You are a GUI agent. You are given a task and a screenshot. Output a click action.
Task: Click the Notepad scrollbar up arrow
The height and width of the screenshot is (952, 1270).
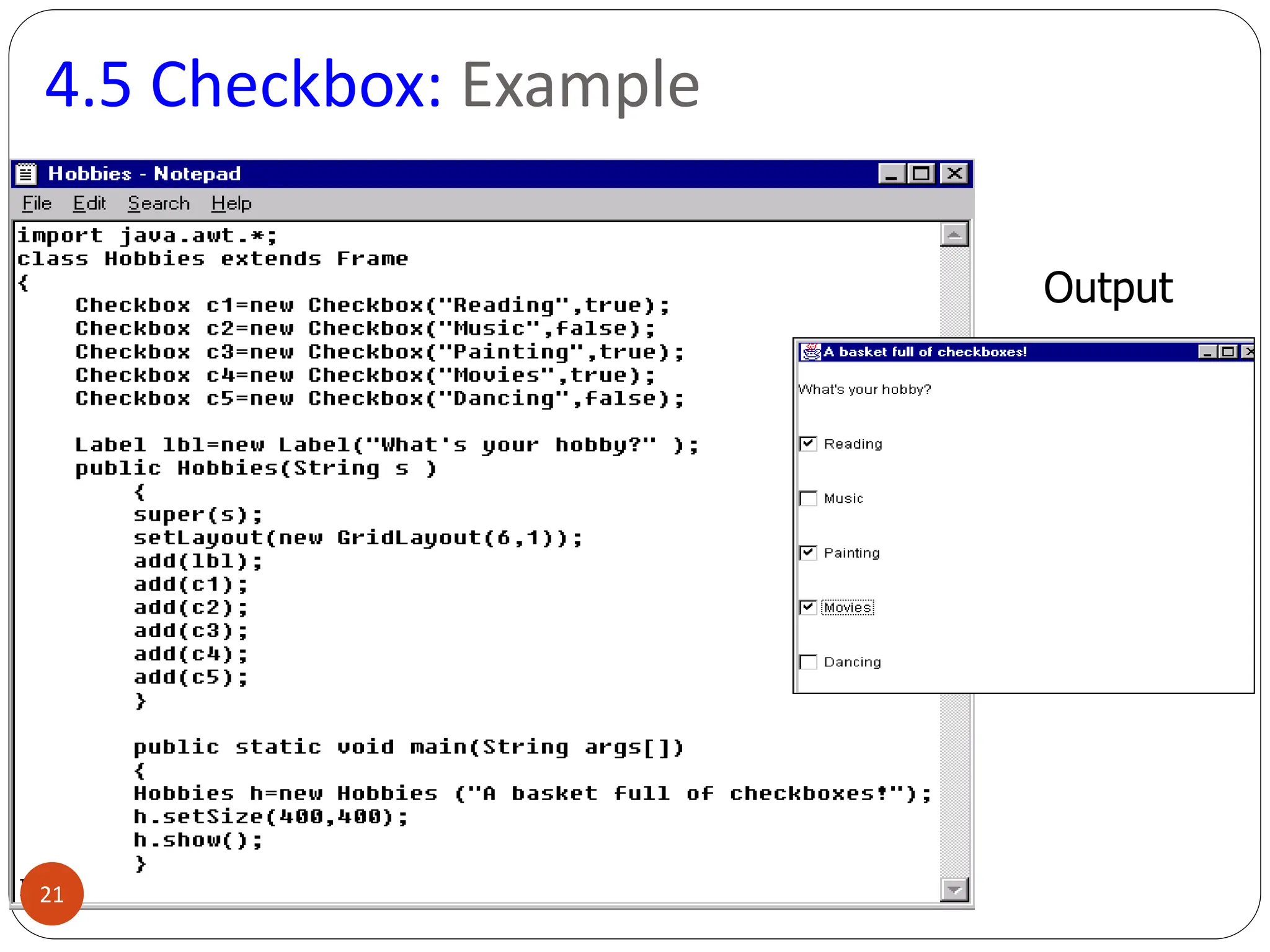click(x=954, y=235)
